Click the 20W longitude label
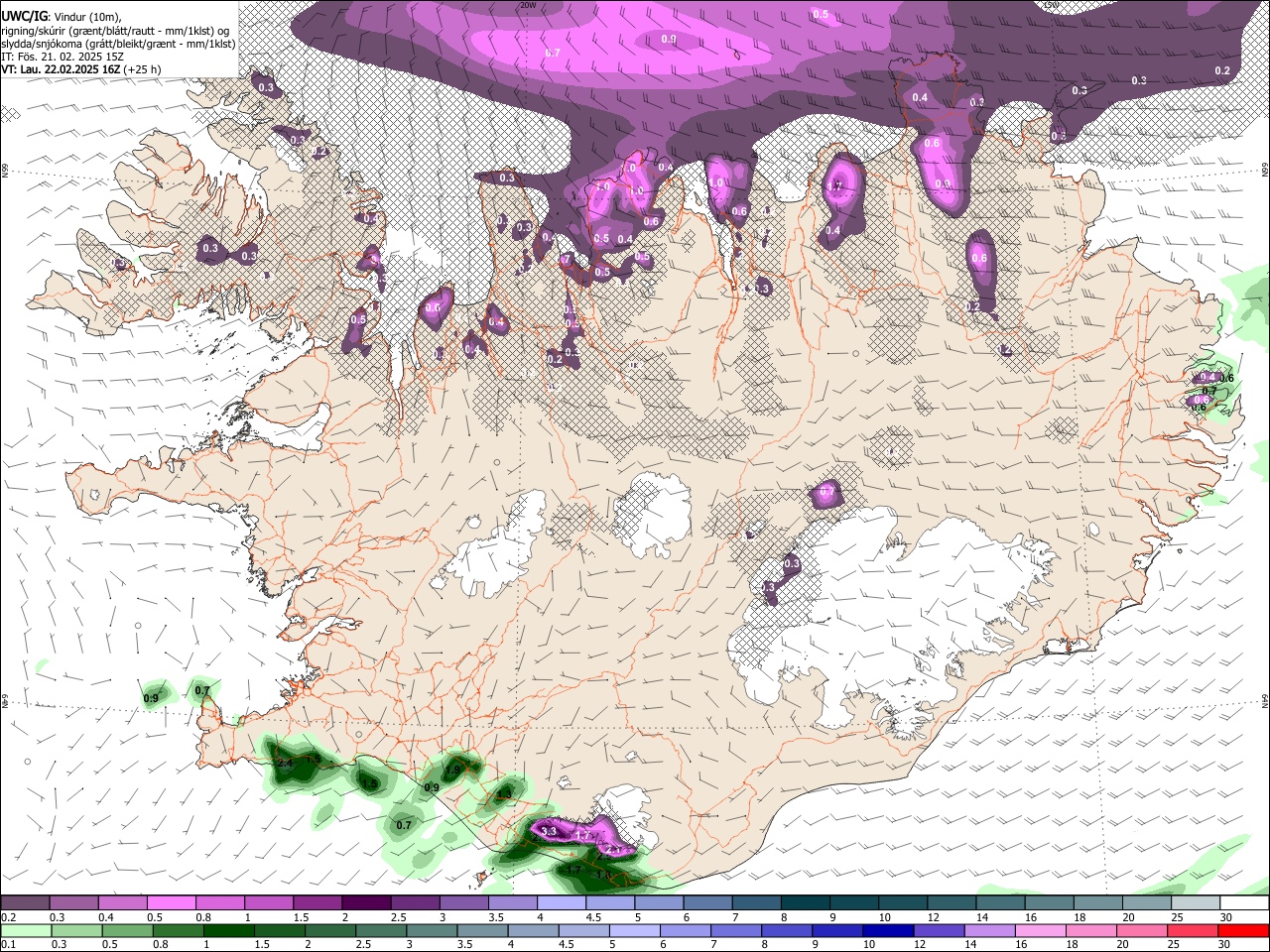Viewport: 1270px width, 952px height. coord(527,5)
